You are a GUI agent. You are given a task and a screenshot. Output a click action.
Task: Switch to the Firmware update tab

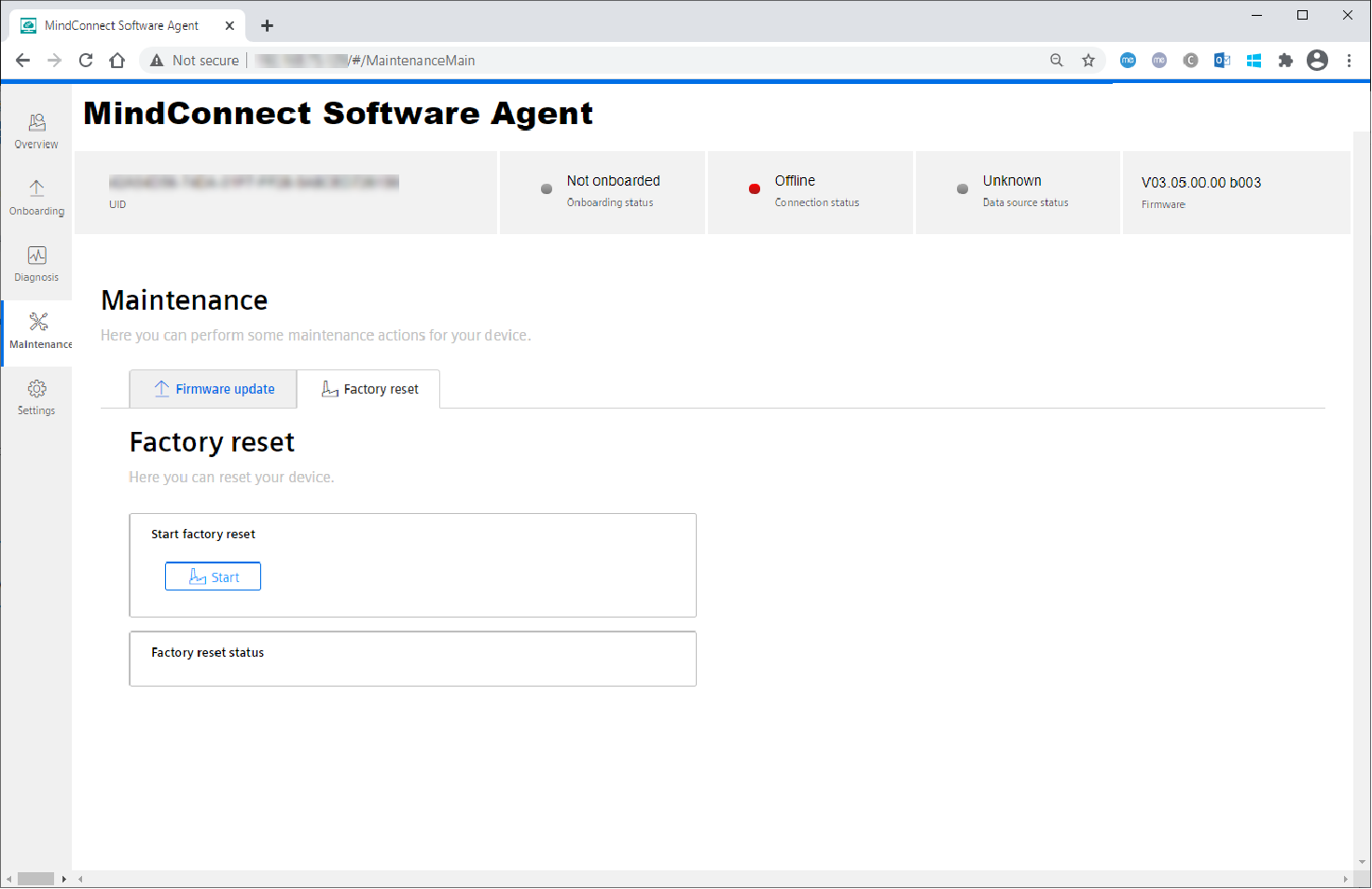click(x=214, y=389)
